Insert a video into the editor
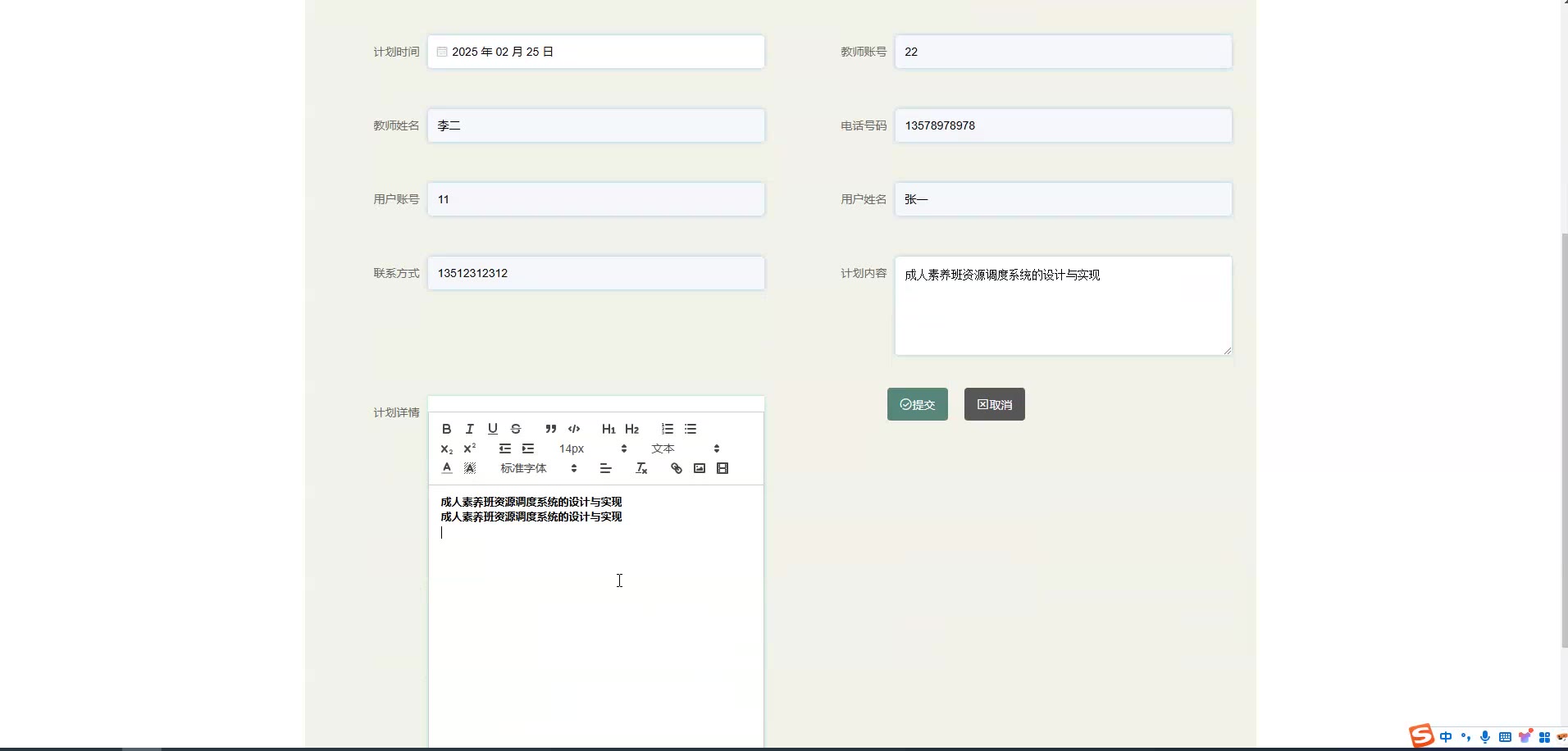 (722, 468)
